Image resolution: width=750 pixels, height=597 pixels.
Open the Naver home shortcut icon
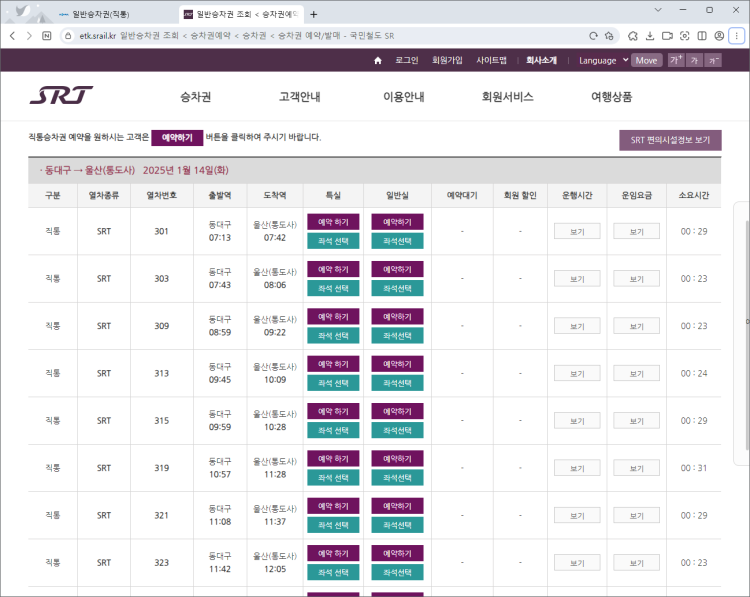click(x=47, y=36)
